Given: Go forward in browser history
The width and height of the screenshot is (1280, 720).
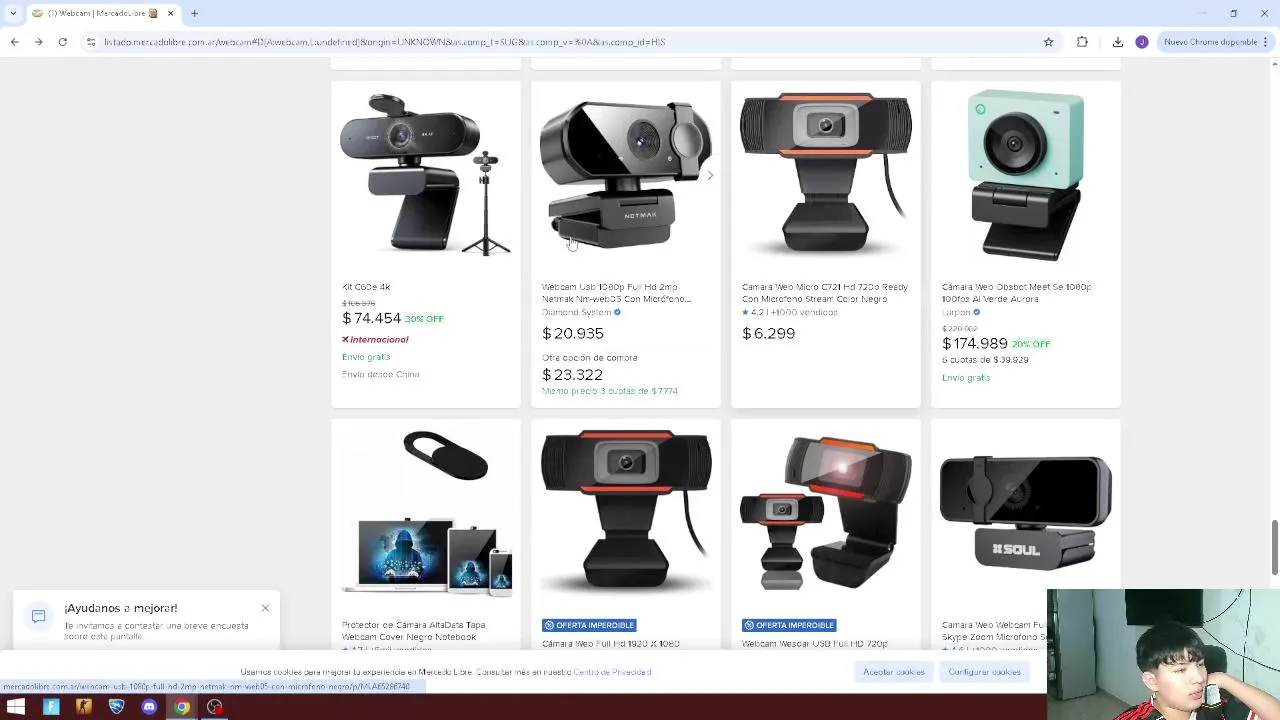Looking at the screenshot, I should click(x=38, y=42).
